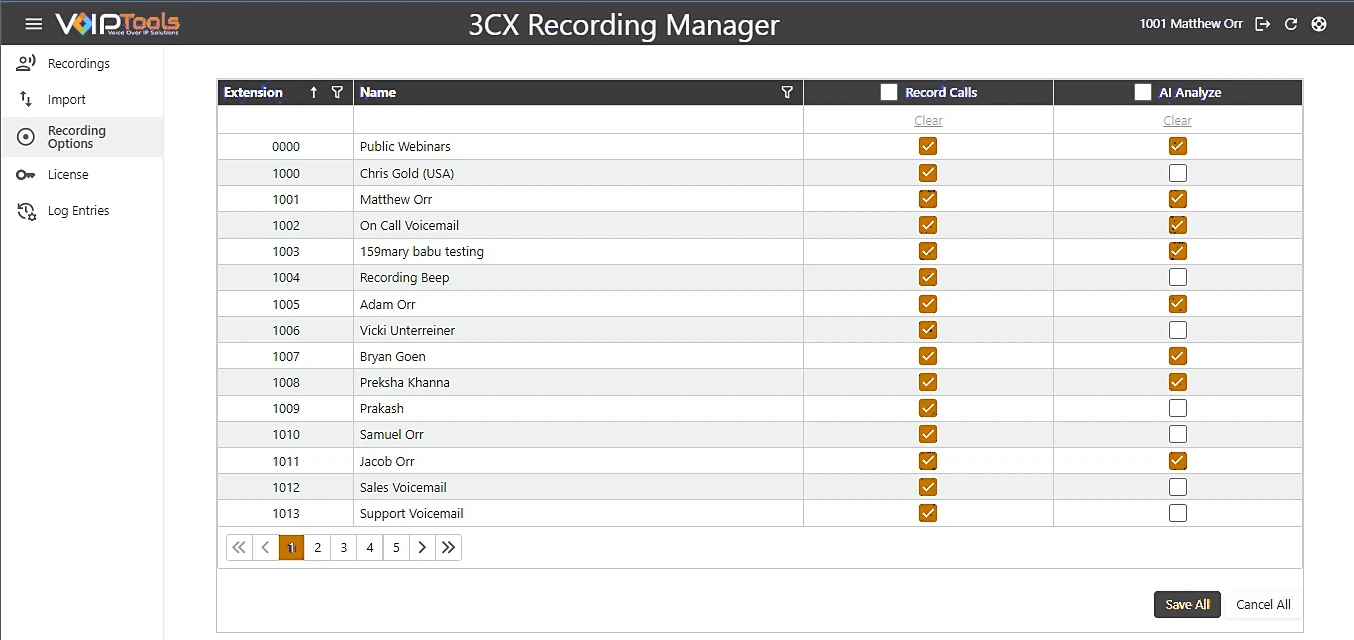Screen dimensions: 1354x640
Task: Jump to the last page
Action: 448,547
